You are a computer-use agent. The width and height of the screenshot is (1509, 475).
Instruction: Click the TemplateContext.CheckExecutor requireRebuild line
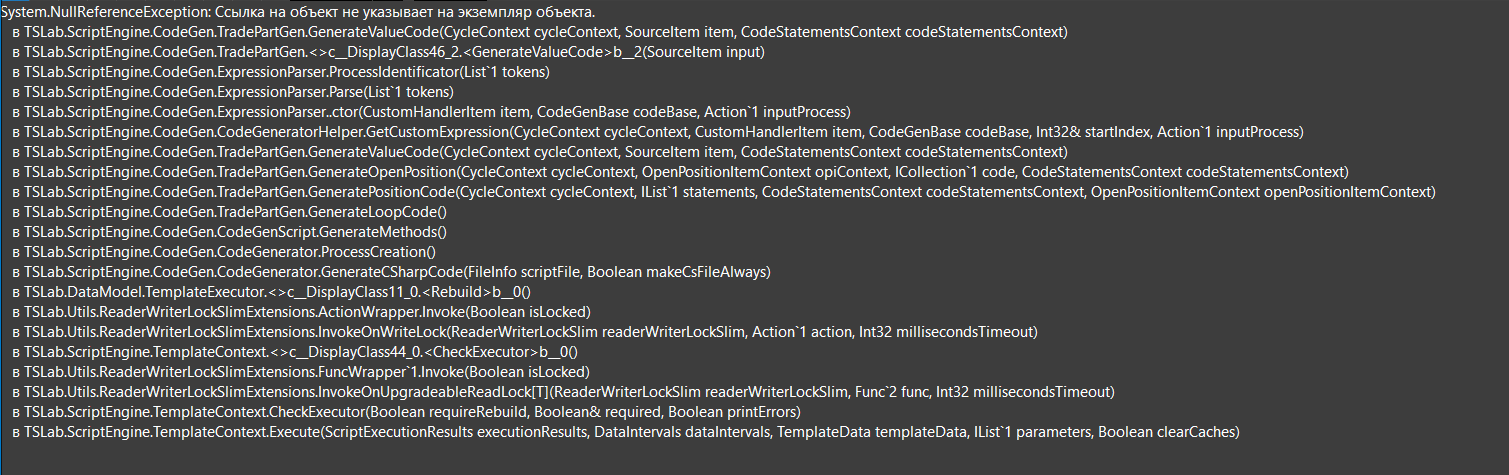(407, 412)
